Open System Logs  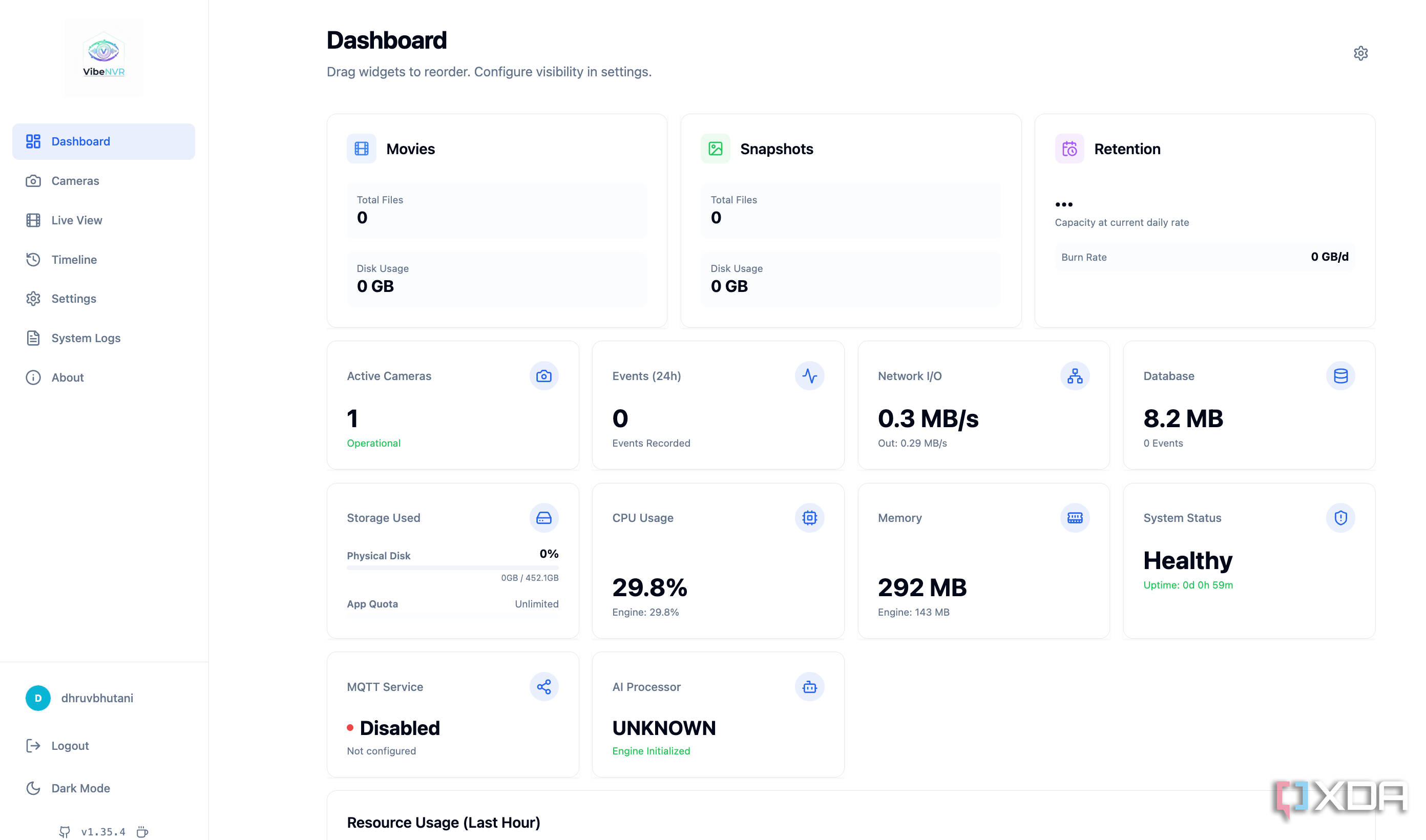(x=103, y=338)
